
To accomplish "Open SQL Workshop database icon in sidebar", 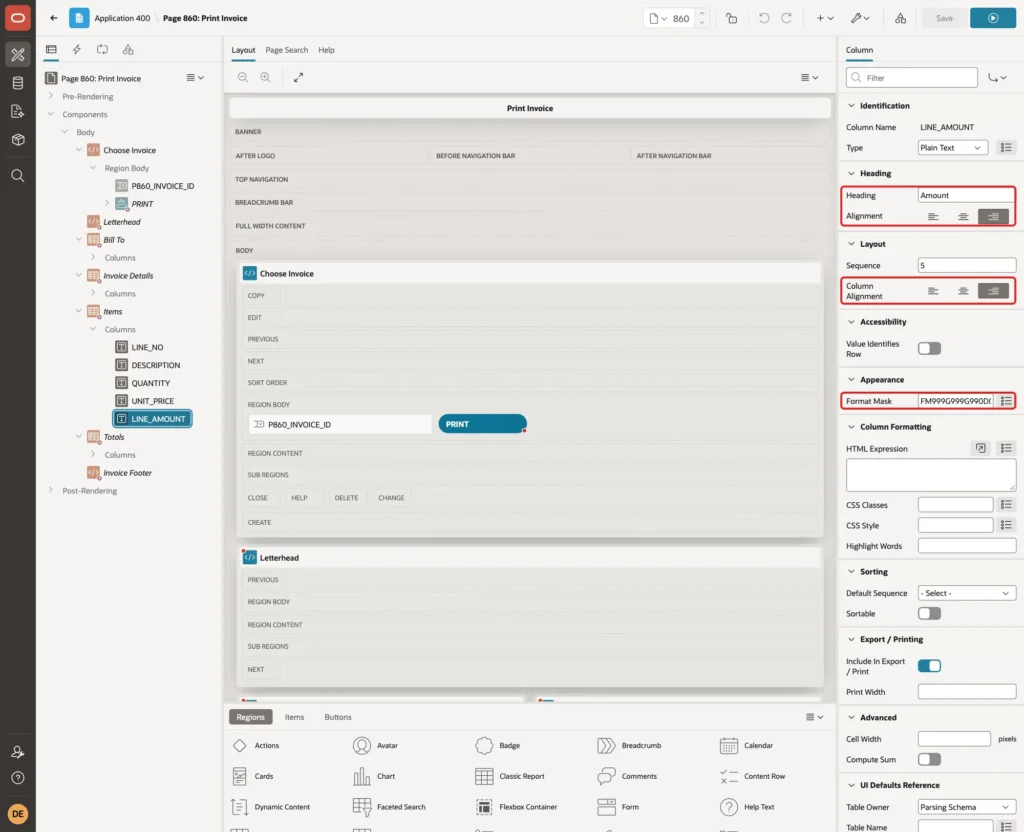I will [x=18, y=83].
